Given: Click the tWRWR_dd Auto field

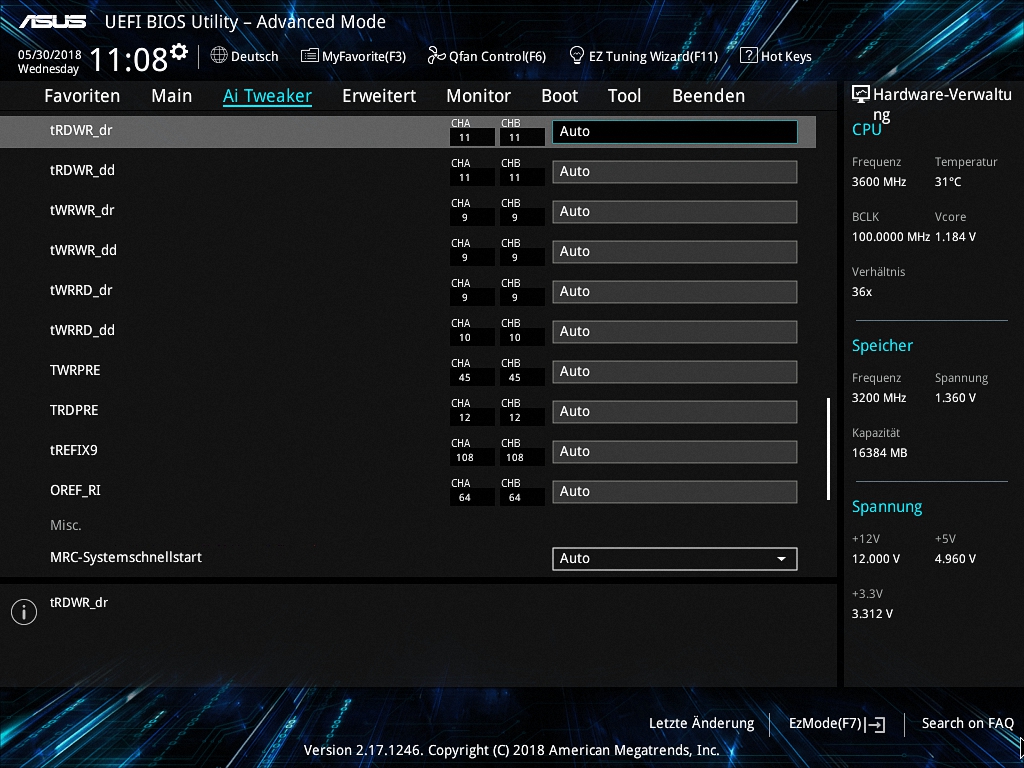Looking at the screenshot, I should click(675, 251).
